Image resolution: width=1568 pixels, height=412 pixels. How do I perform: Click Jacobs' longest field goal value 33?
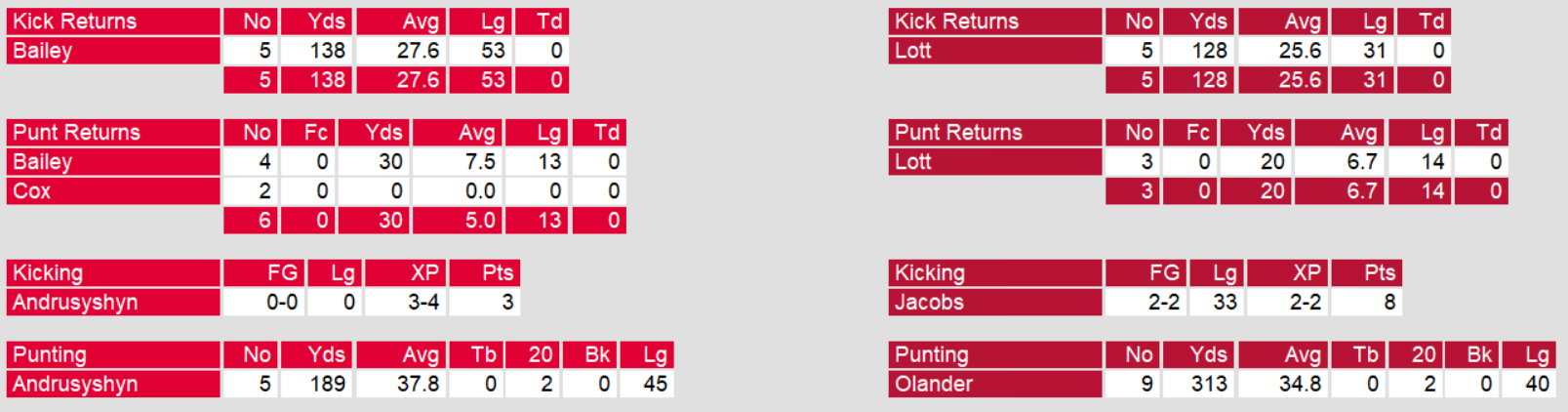1225,303
